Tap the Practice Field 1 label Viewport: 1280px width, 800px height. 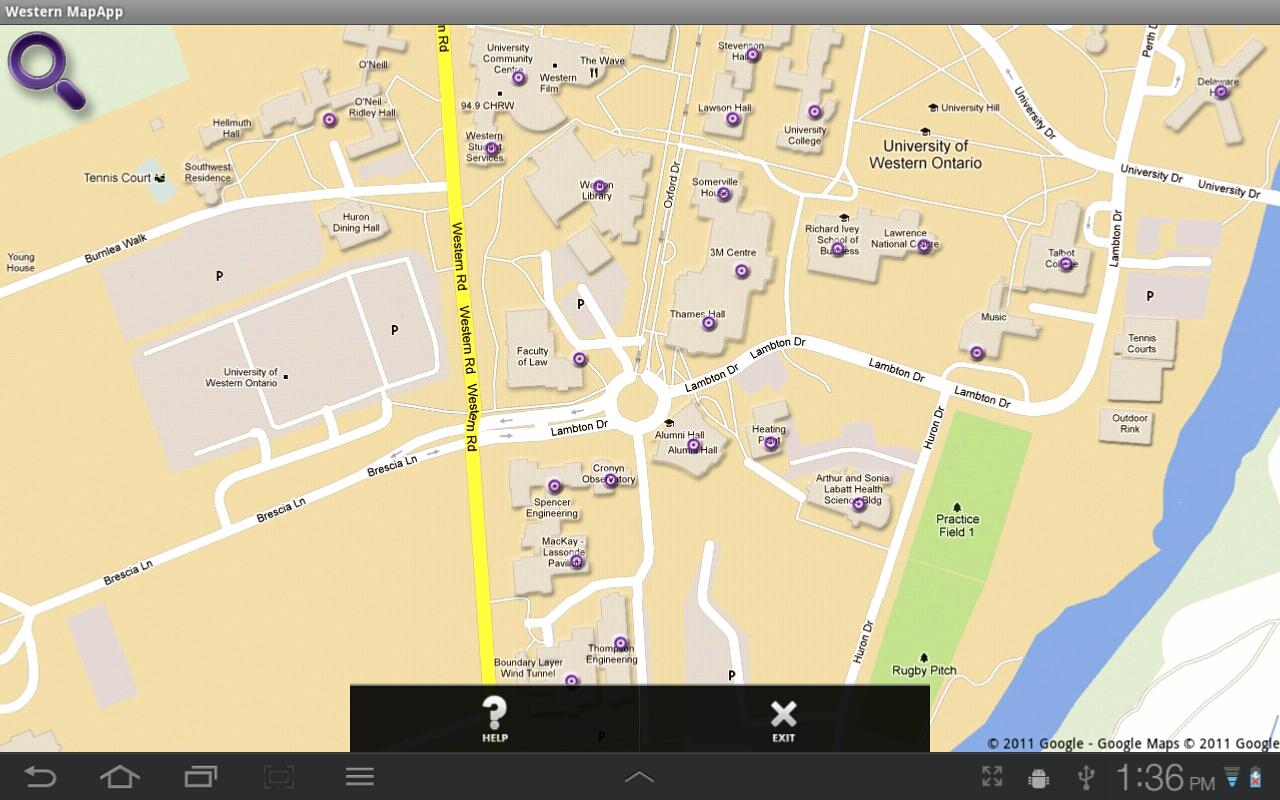tap(957, 525)
